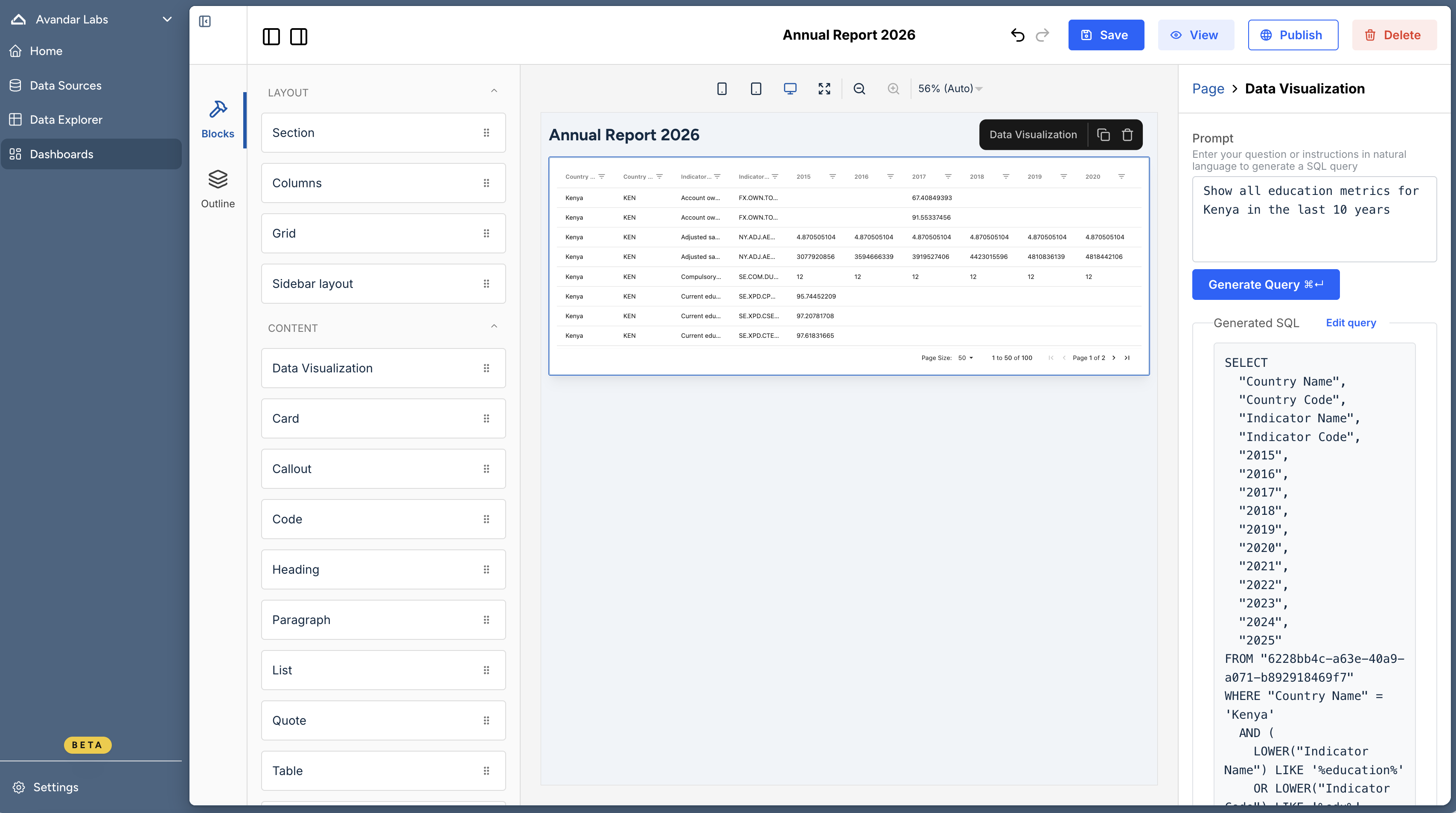Toggle the right panel visibility
The height and width of the screenshot is (813, 1456).
[298, 37]
